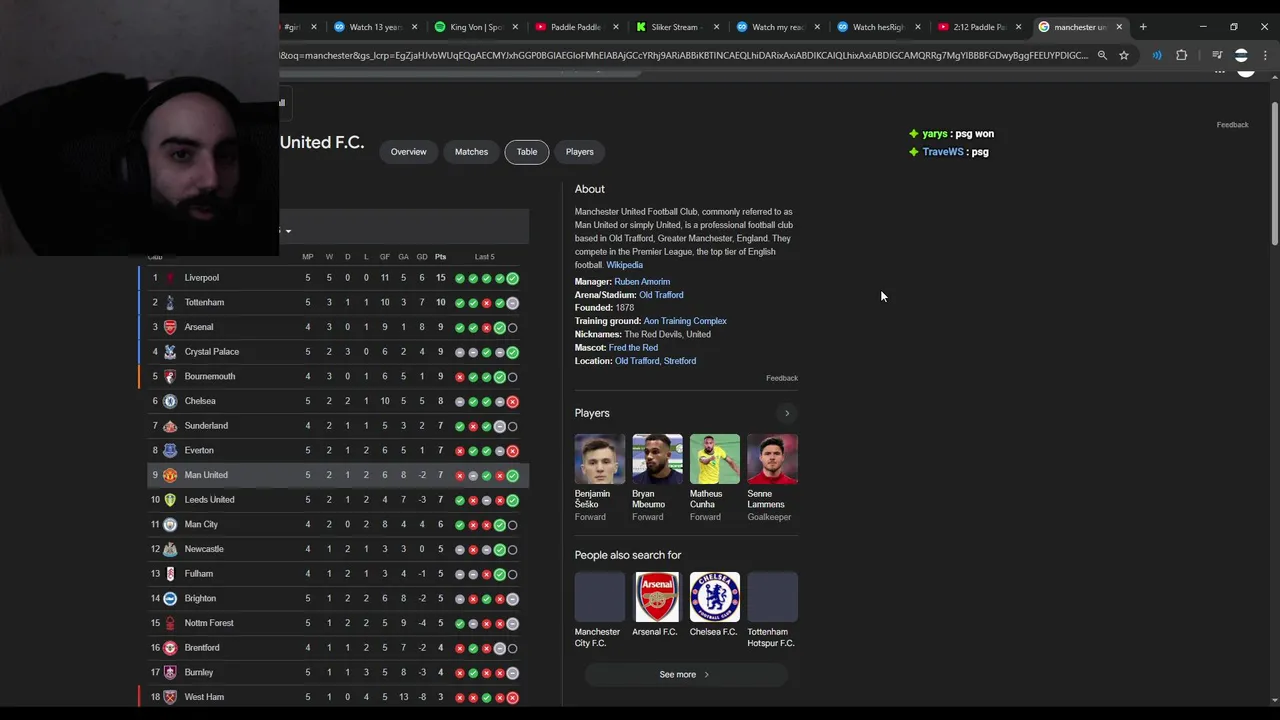Click the browser address bar URL
The image size is (1280, 720).
coord(684,55)
